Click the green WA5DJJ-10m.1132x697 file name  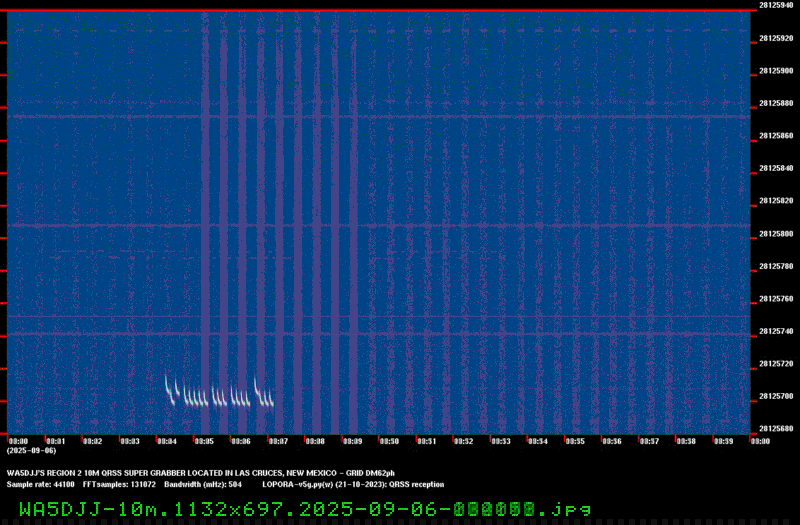[305, 509]
